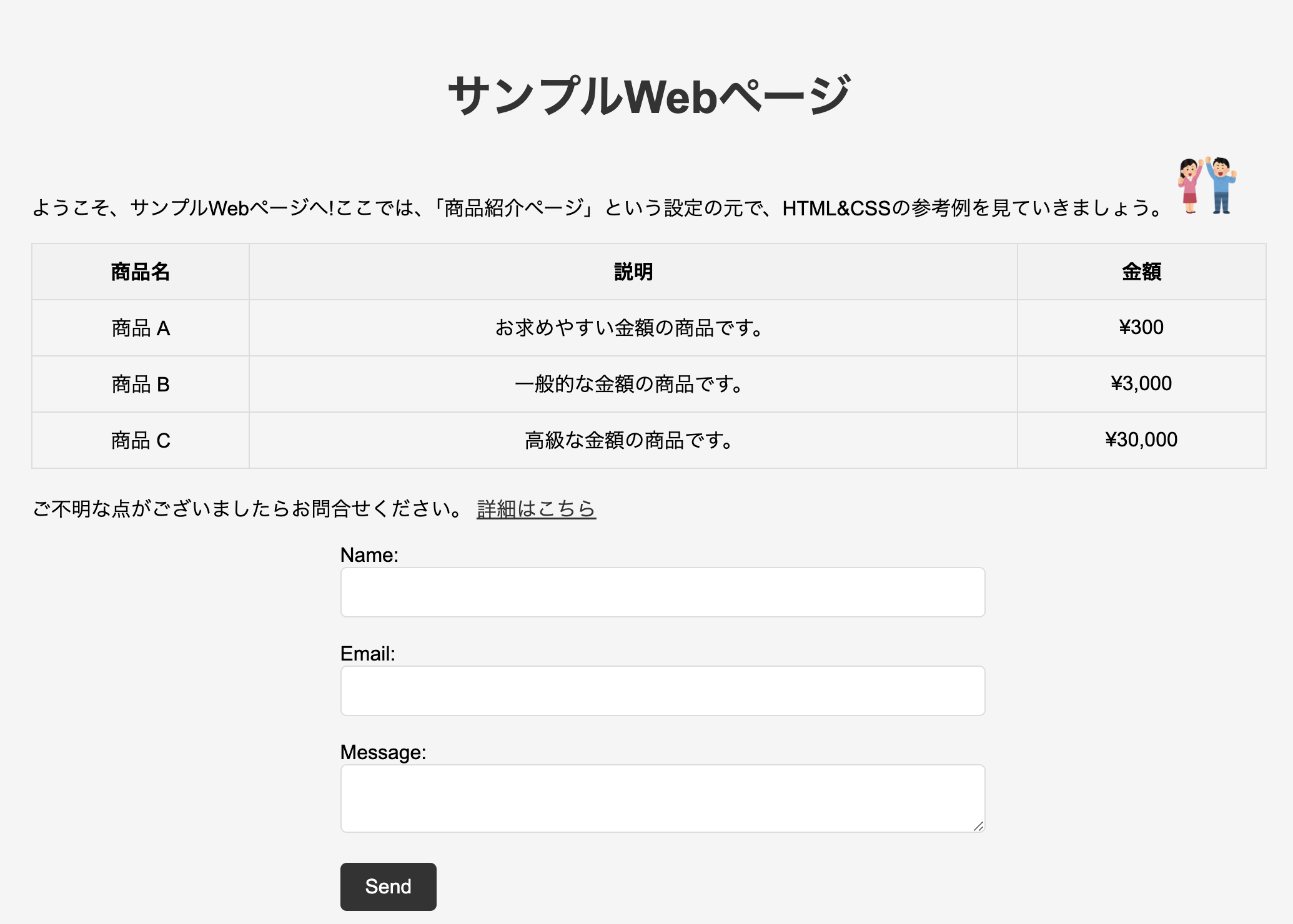The image size is (1293, 924).
Task: Select the 商品 C cell
Action: (x=141, y=441)
